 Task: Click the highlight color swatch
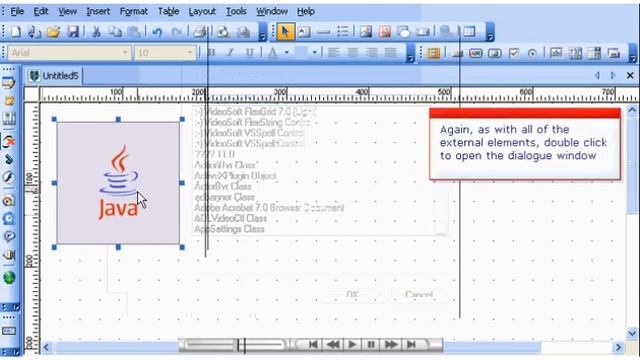pyautogui.click(x=302, y=53)
